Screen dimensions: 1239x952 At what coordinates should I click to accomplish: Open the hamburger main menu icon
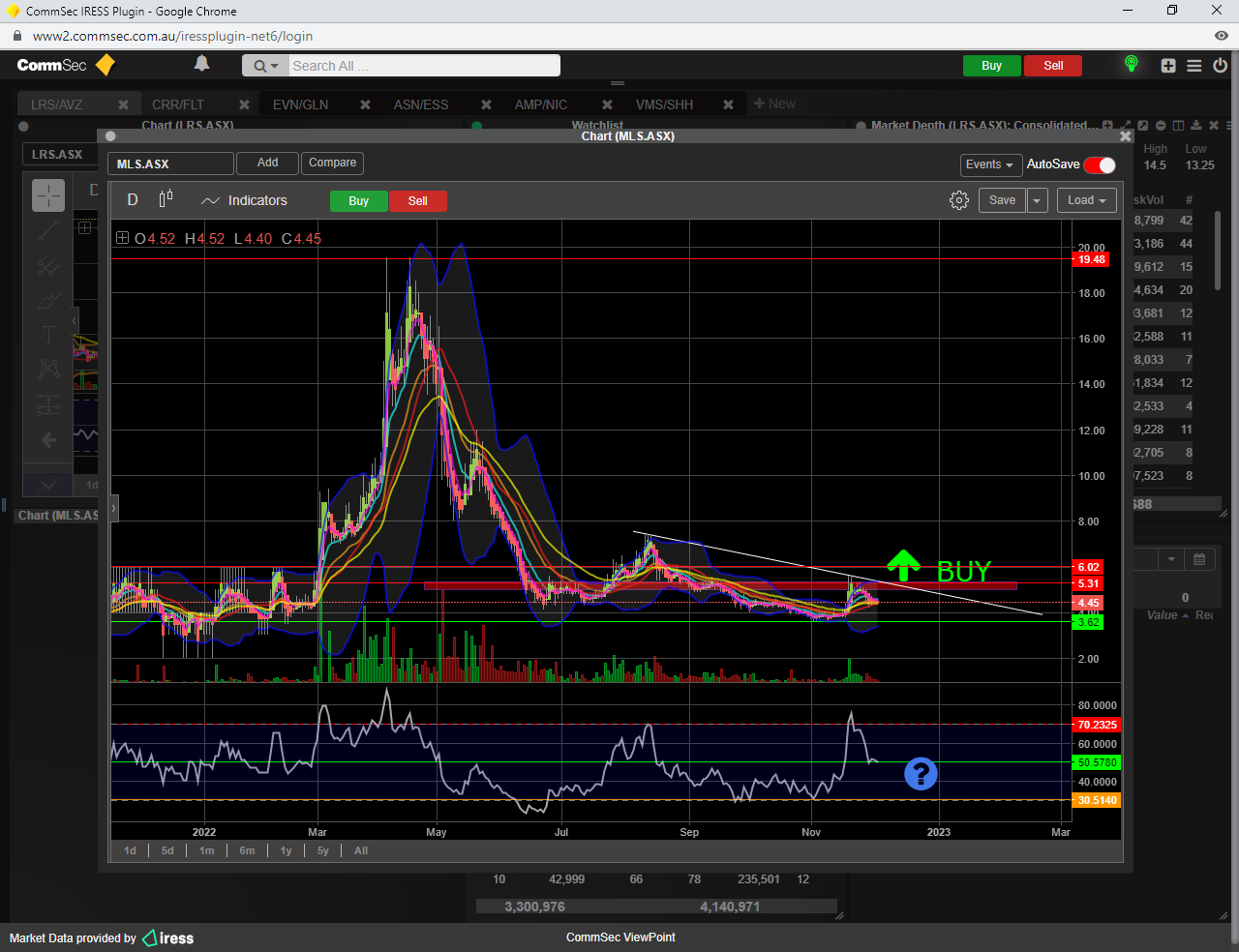(1194, 66)
